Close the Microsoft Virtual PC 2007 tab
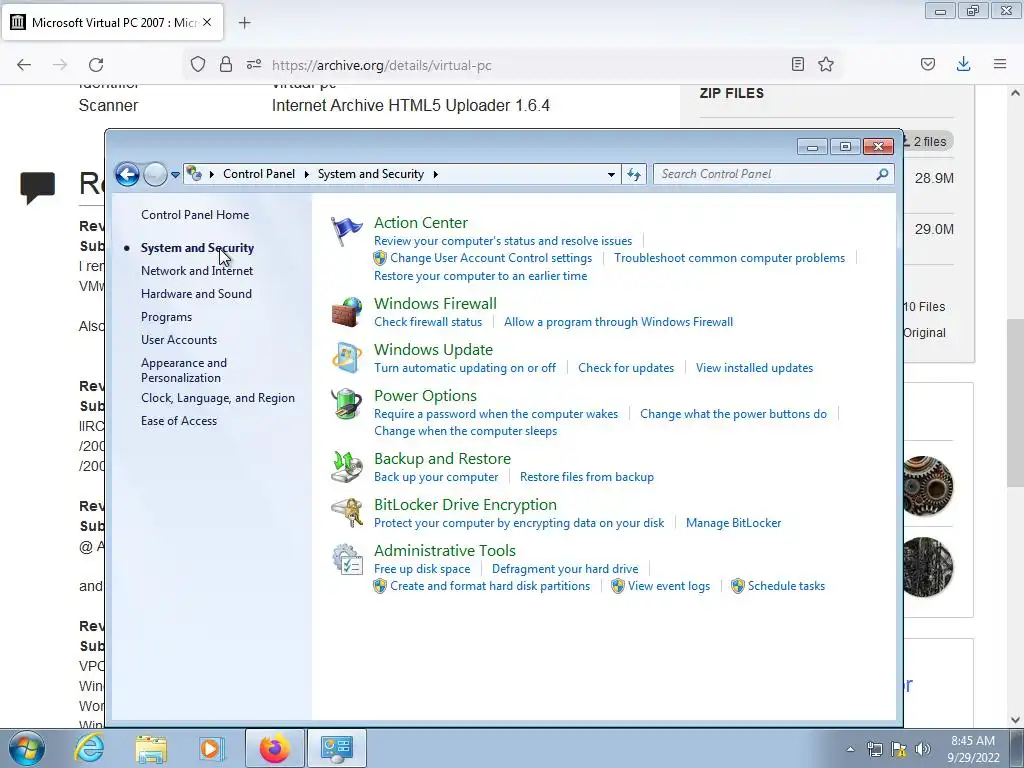1024x768 pixels. [207, 22]
